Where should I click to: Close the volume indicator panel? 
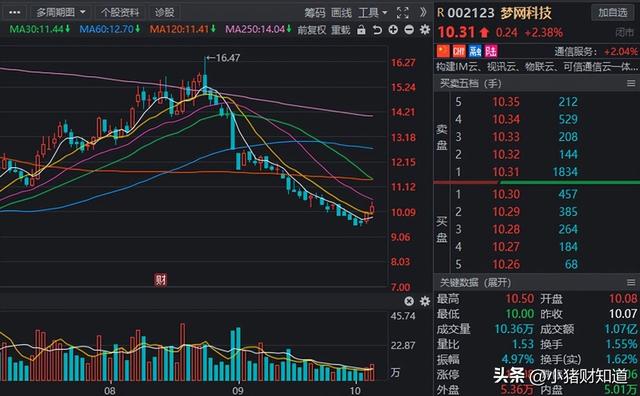(409, 301)
